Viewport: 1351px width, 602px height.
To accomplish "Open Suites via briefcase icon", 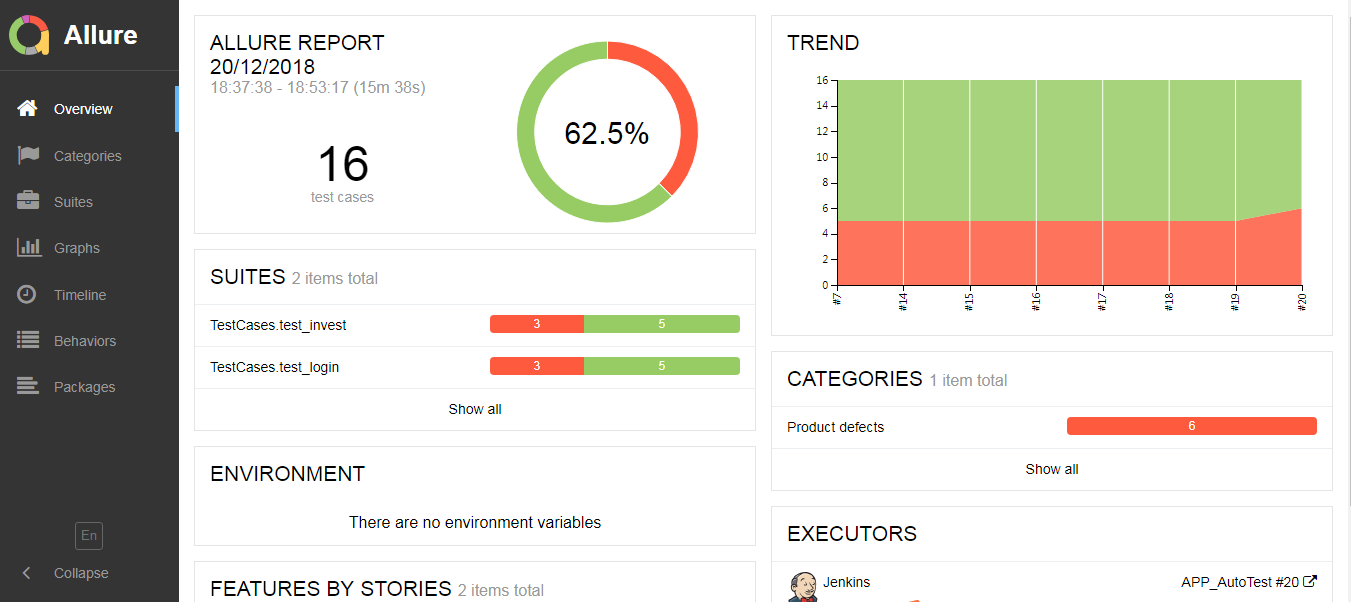I will coord(28,202).
